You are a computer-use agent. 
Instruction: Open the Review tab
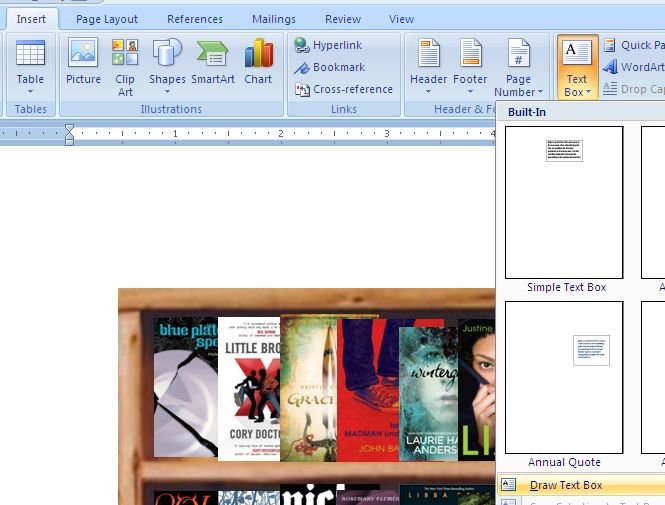click(343, 19)
